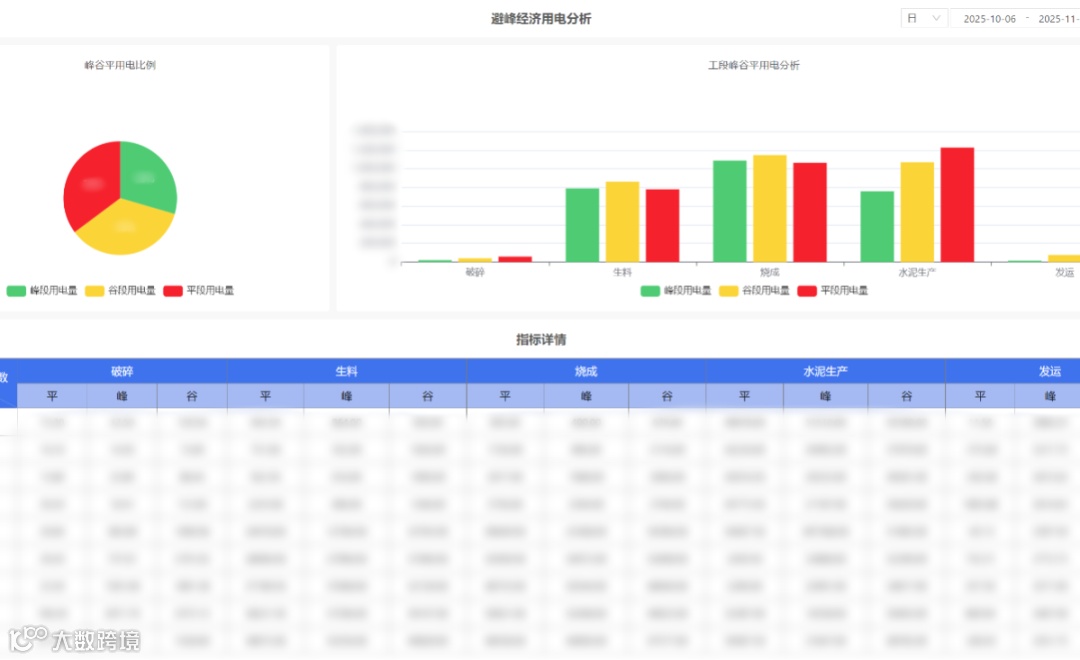The width and height of the screenshot is (1080, 660).
Task: Click the green bar for 生料
Action: [x=582, y=225]
